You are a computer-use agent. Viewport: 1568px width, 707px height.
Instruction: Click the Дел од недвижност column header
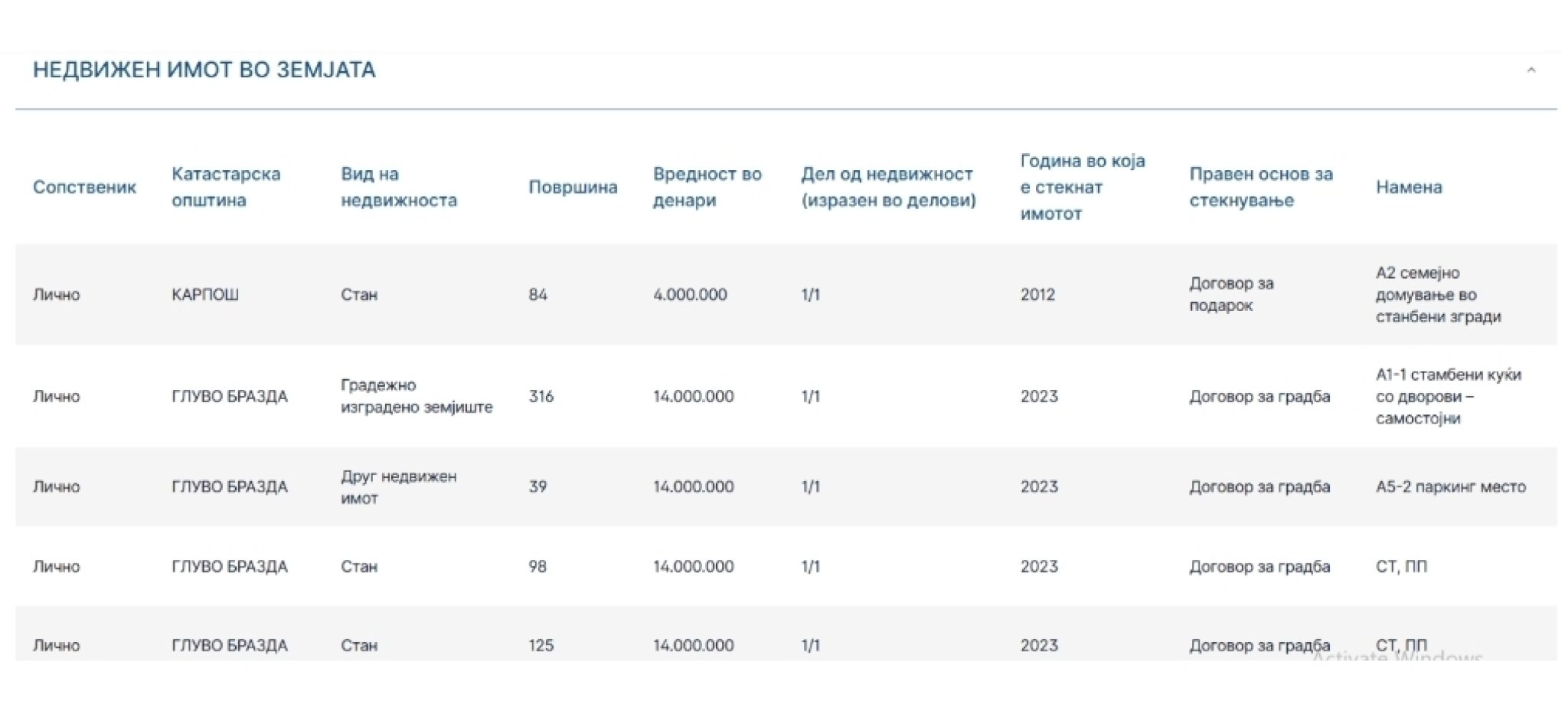point(888,188)
